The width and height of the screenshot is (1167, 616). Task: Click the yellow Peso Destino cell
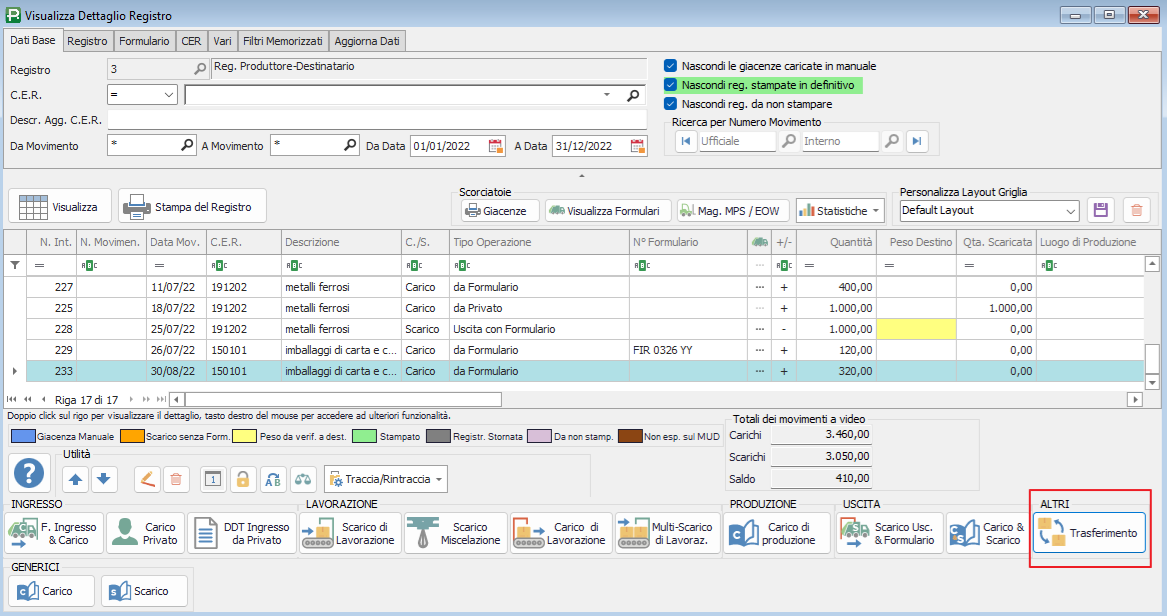(916, 329)
